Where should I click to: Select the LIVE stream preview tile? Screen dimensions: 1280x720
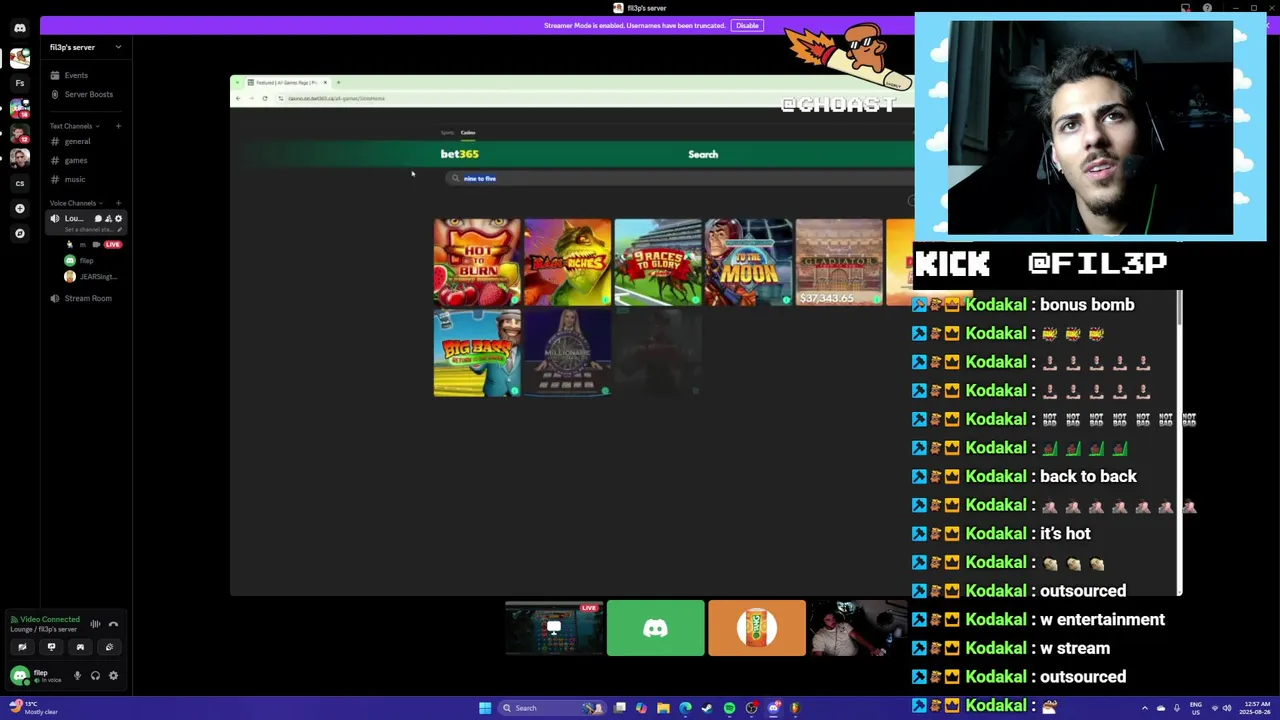pos(554,628)
